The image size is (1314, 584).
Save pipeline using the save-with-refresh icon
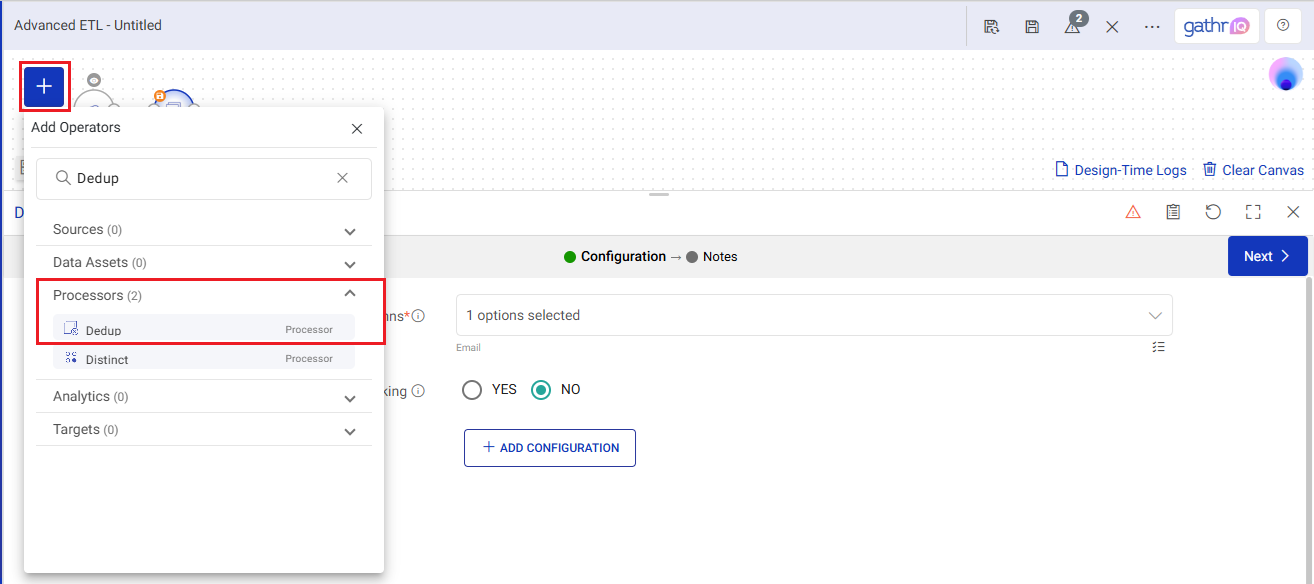click(991, 26)
